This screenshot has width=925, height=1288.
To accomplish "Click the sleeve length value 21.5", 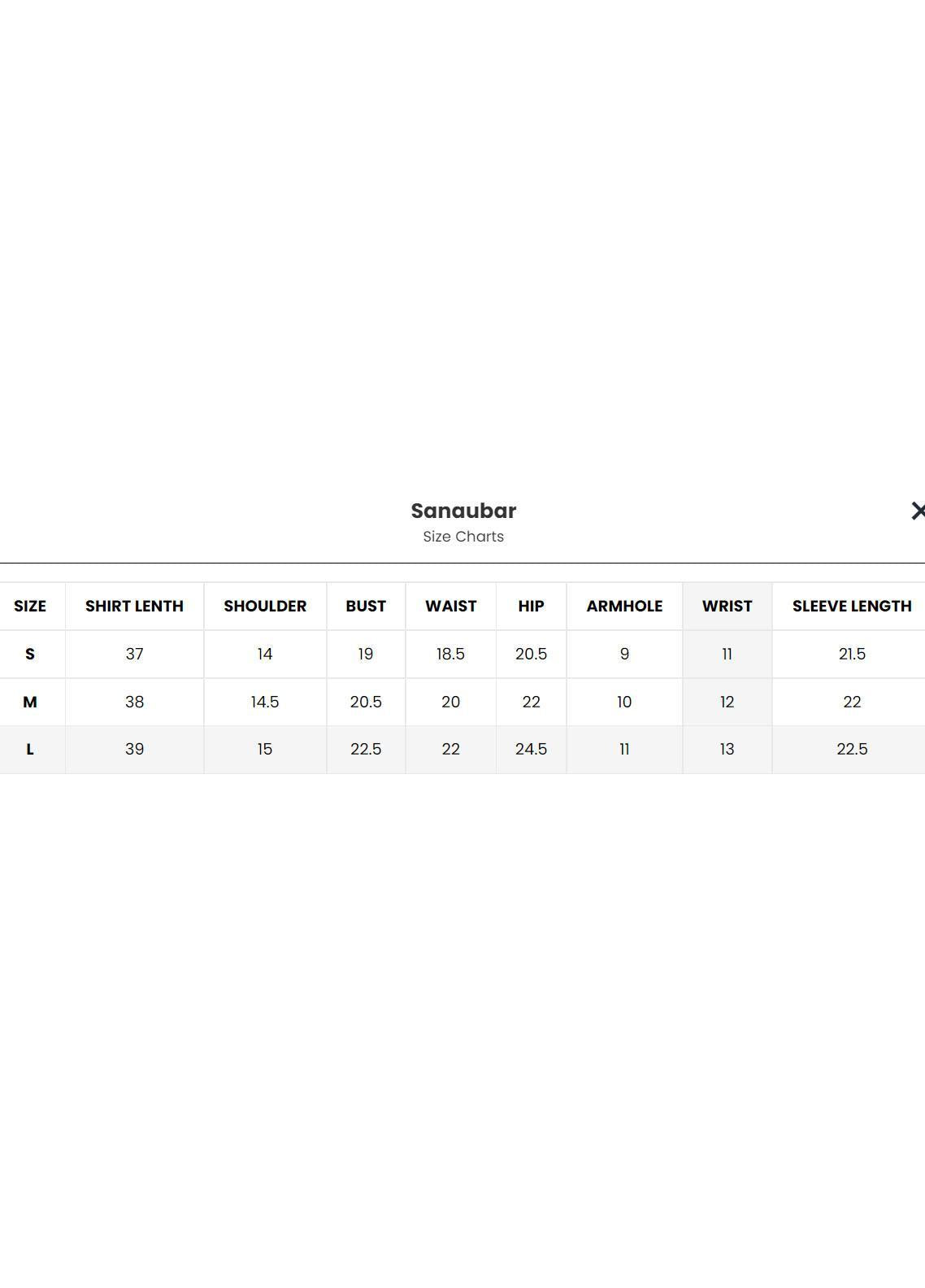I will pyautogui.click(x=852, y=654).
